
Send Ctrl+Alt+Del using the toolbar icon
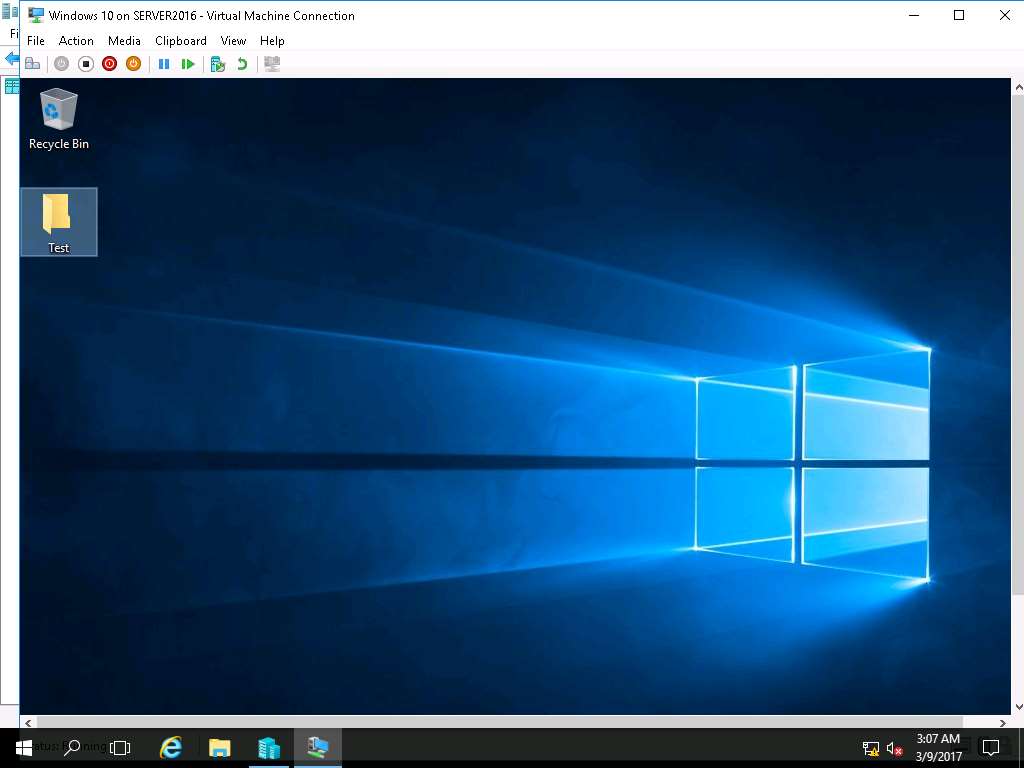coord(32,64)
